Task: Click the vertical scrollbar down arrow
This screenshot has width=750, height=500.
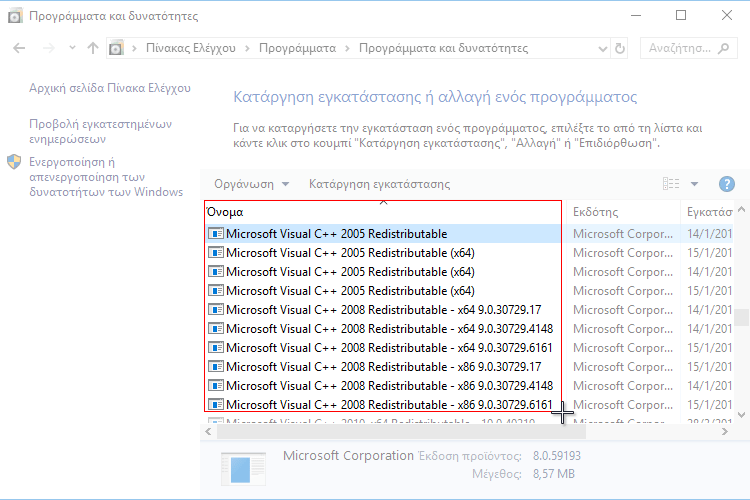Action: coord(741,415)
